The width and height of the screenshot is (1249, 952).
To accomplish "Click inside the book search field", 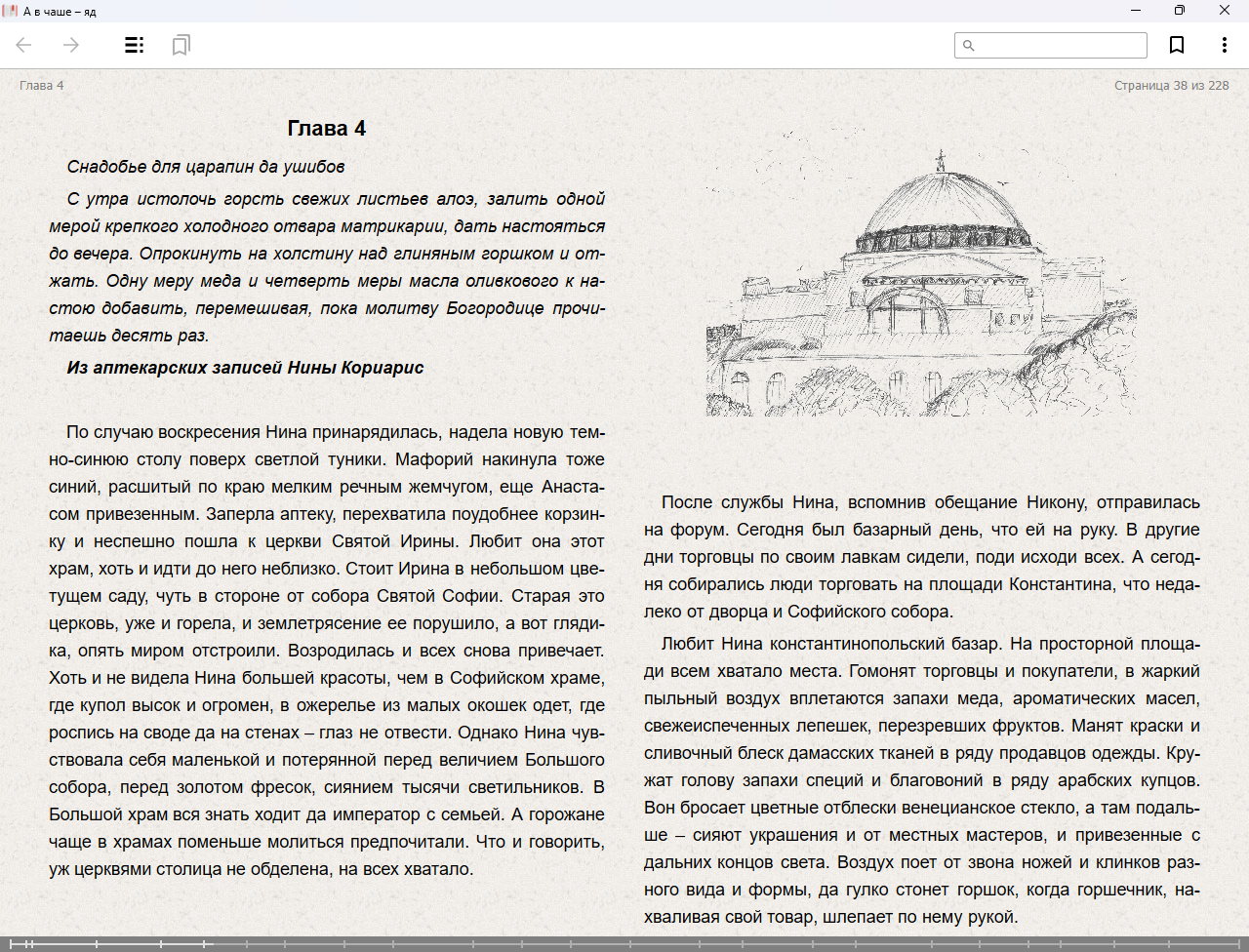I will coord(1060,45).
